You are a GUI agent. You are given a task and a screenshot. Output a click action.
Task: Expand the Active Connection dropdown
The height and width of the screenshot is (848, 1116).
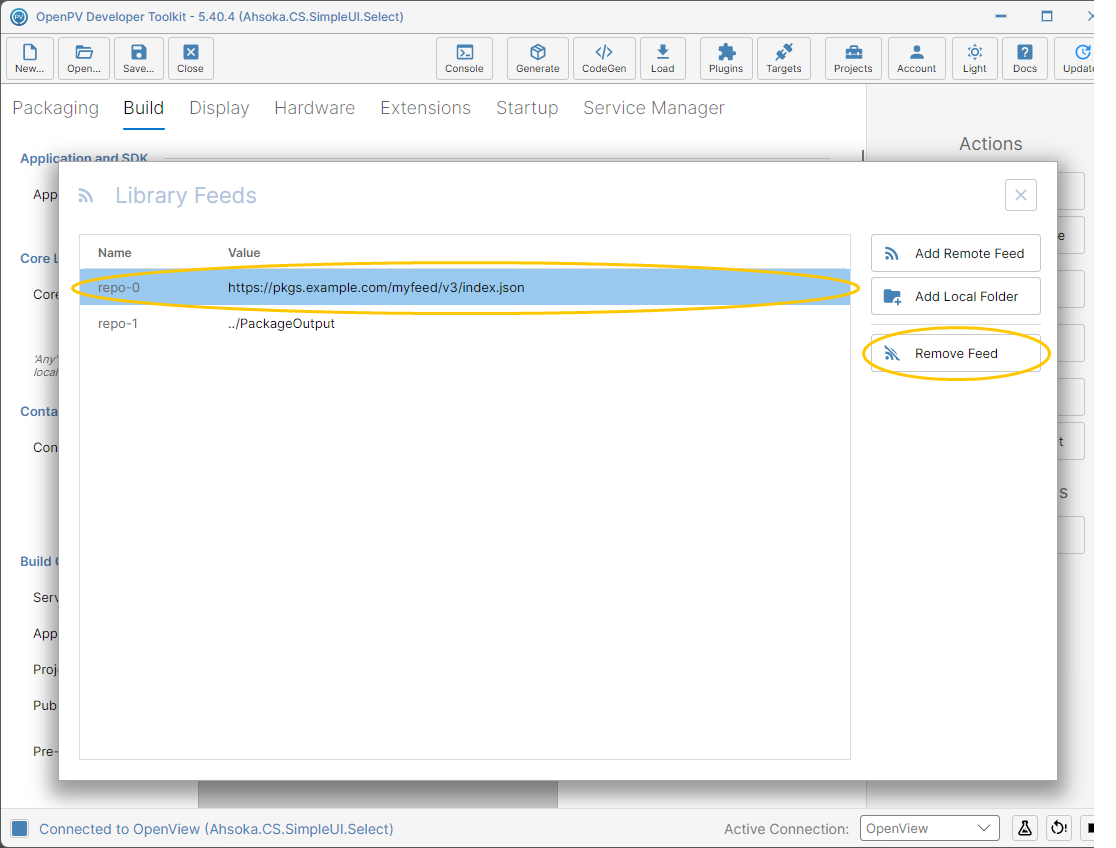pos(929,828)
